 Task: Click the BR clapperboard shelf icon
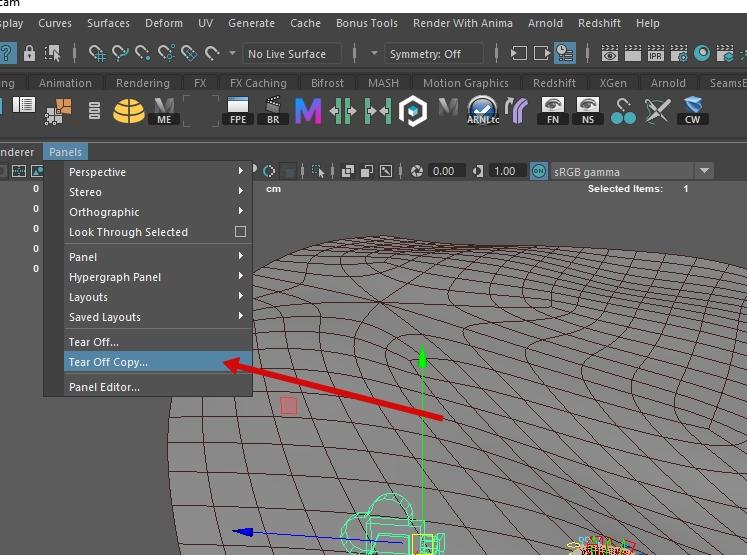pyautogui.click(x=273, y=109)
